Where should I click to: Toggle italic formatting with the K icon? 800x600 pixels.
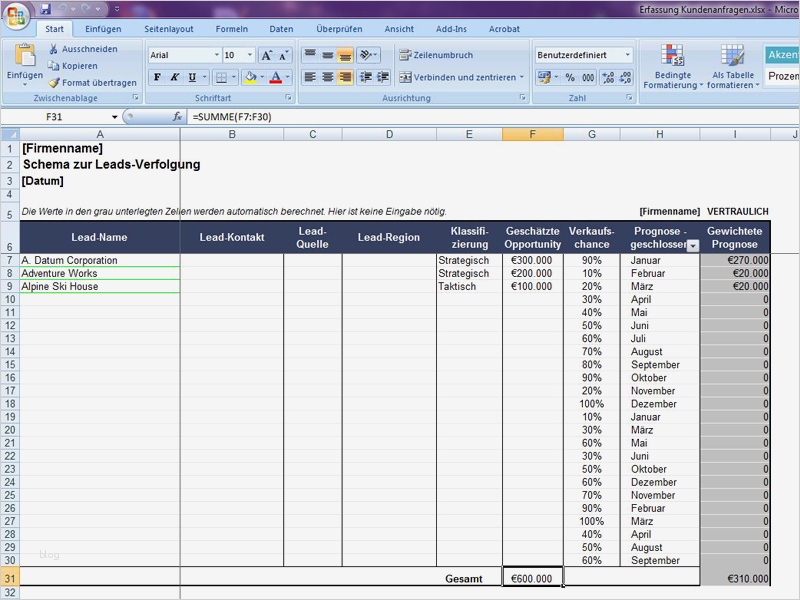(x=172, y=77)
